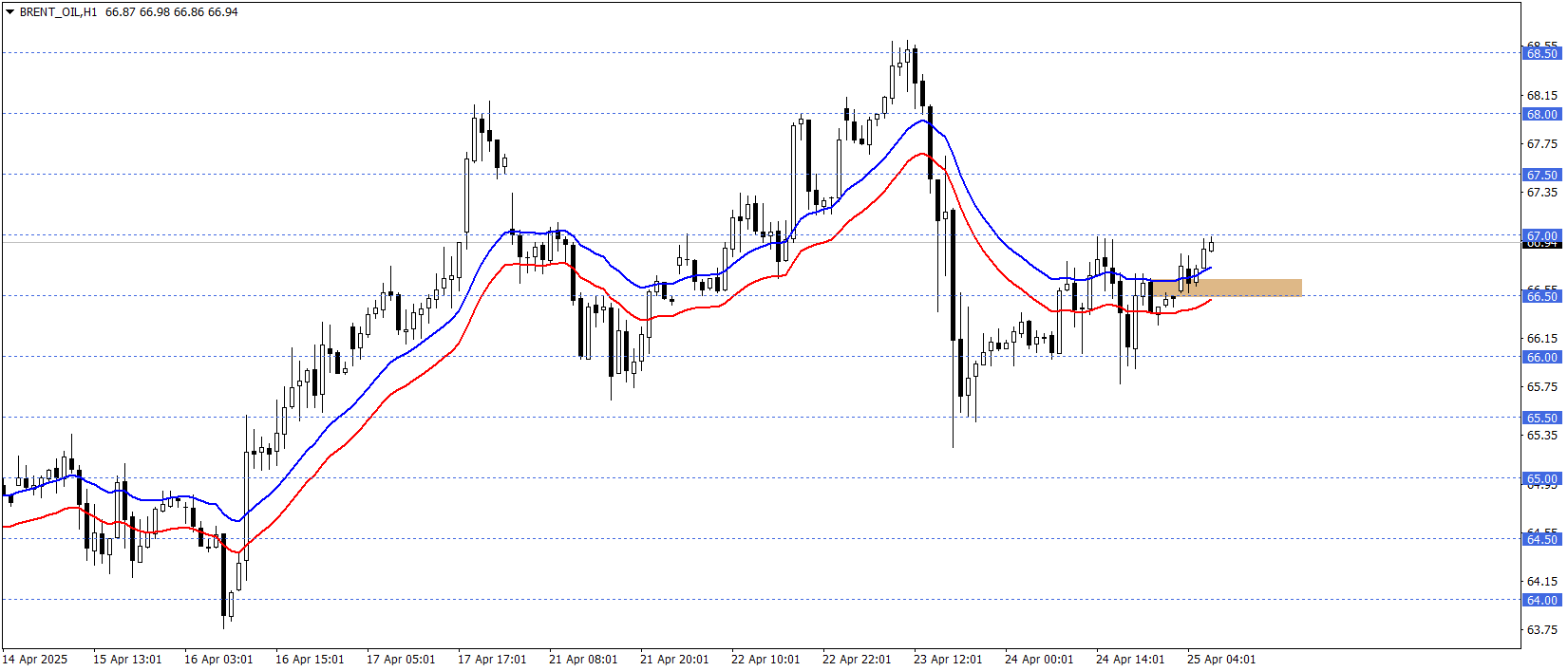Select the orange rectangle zone near 66.50
This screenshot has height=671, width=1568.
click(1226, 288)
